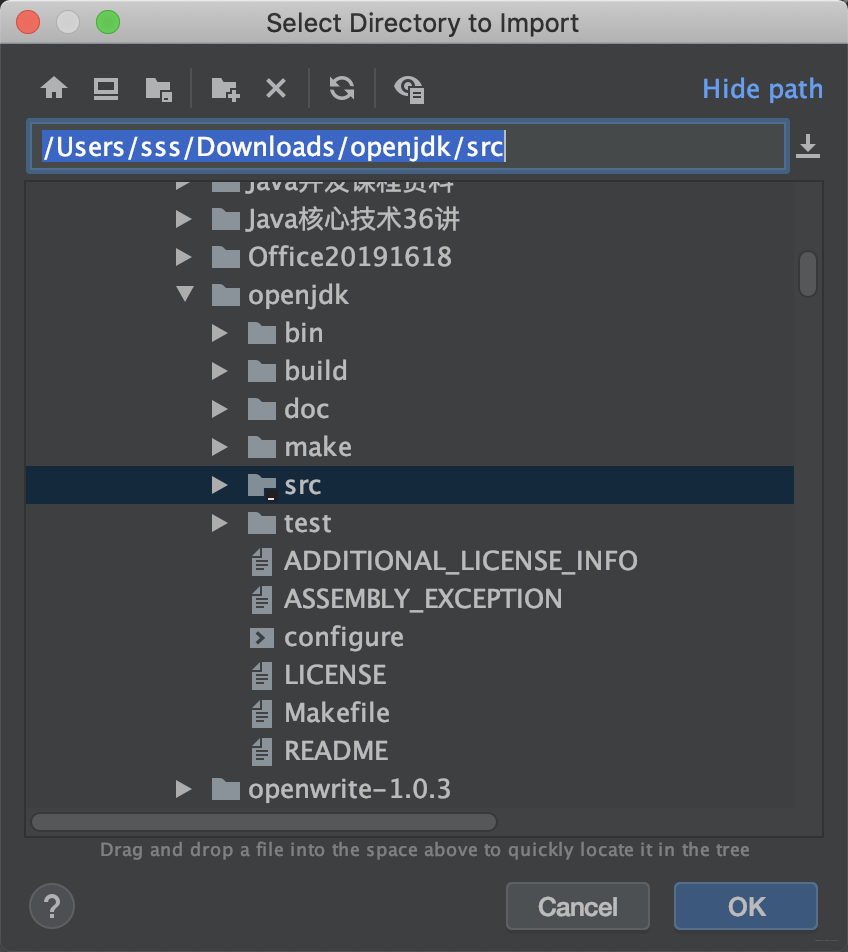848x952 pixels.
Task: Refresh the directory tree icon
Action: pyautogui.click(x=342, y=89)
